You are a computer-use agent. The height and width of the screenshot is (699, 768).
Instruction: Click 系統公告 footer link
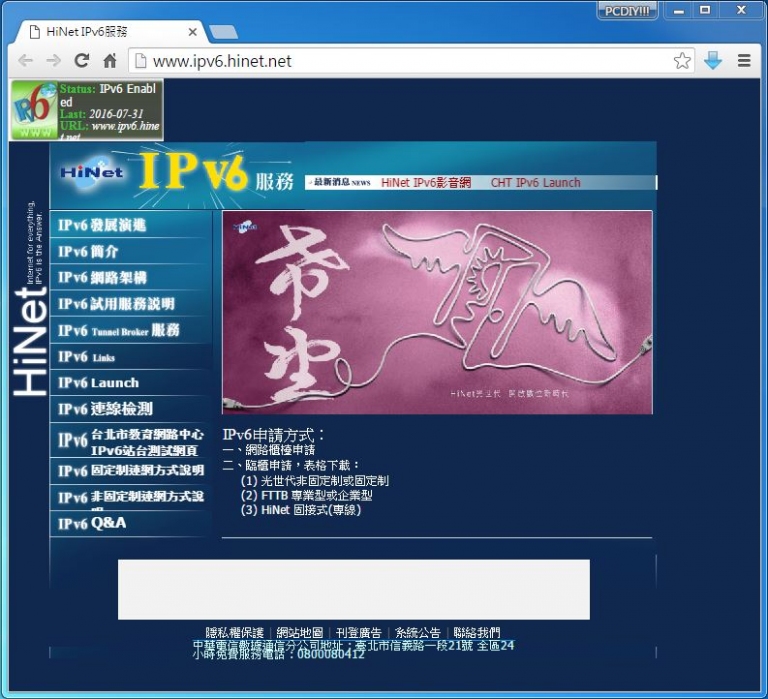coord(418,632)
